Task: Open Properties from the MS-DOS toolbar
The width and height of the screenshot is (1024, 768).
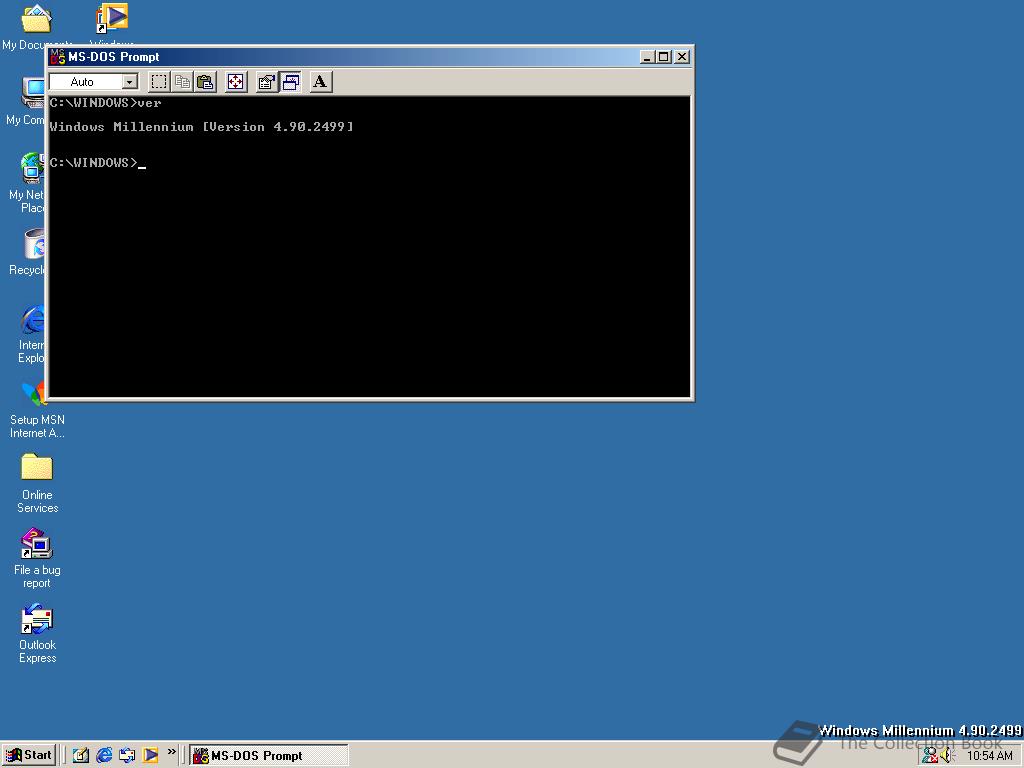Action: 266,82
